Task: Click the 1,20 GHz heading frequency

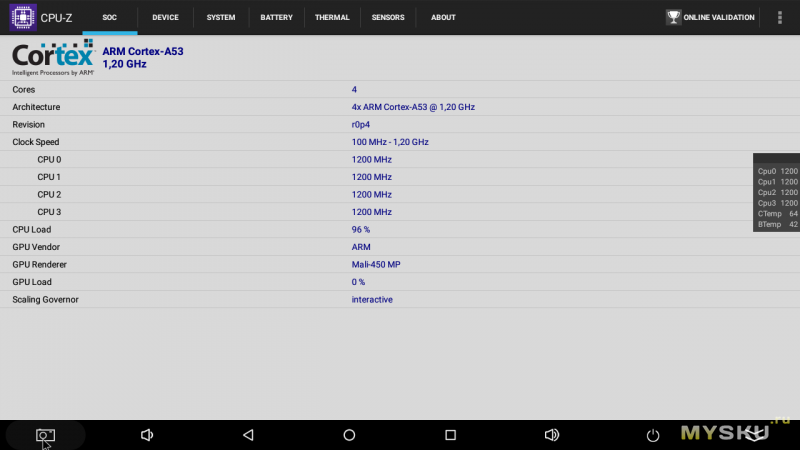Action: pyautogui.click(x=124, y=64)
